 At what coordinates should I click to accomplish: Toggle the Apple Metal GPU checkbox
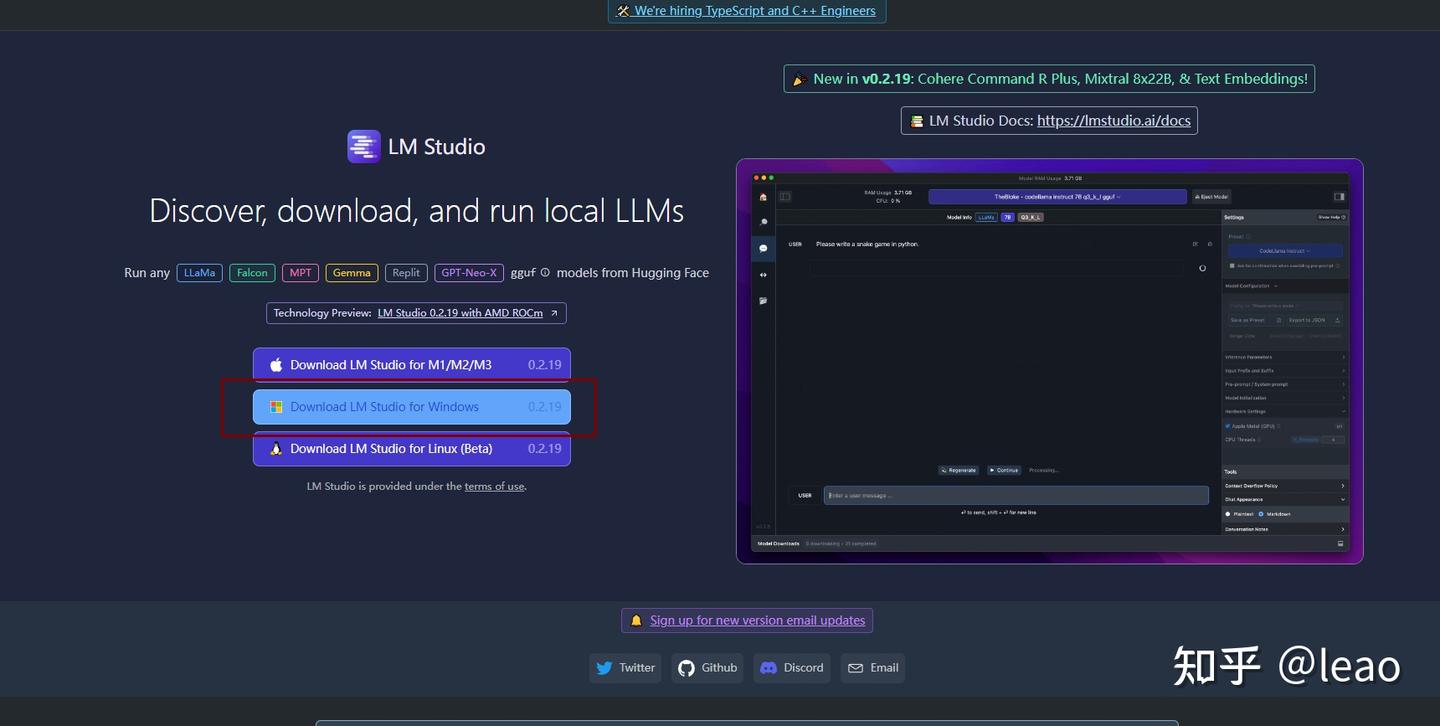1228,424
